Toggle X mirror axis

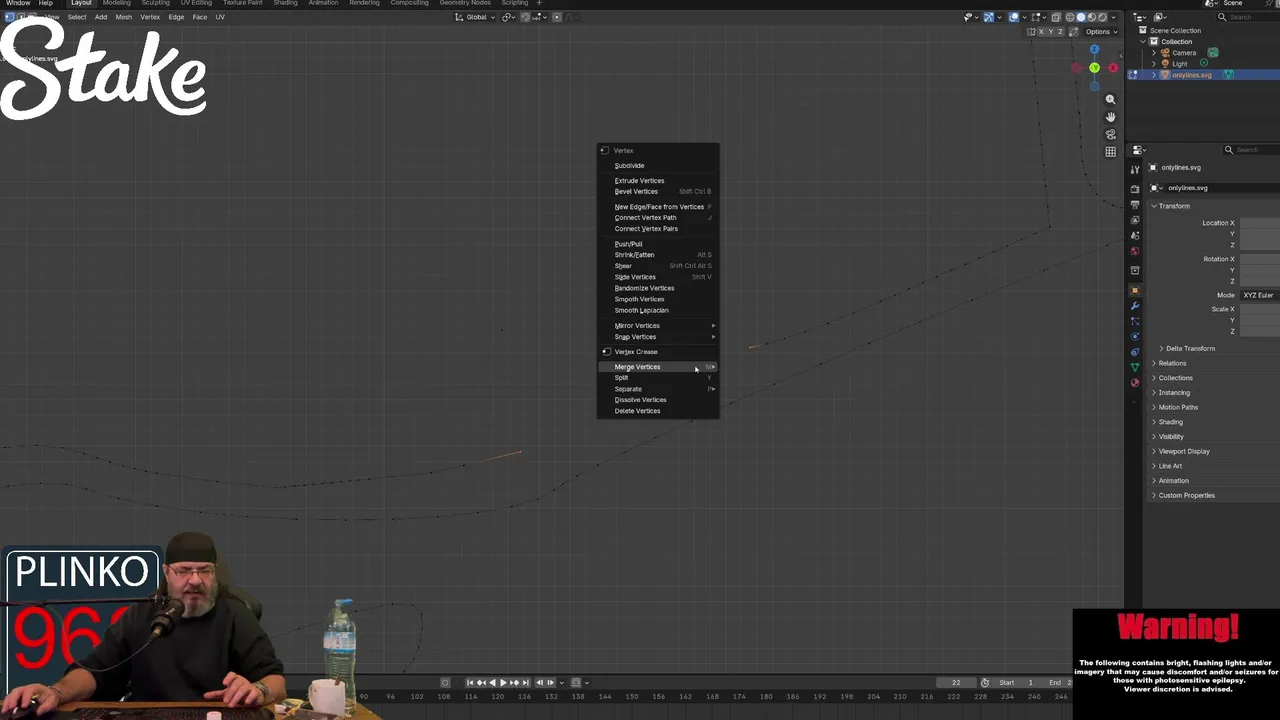pyautogui.click(x=1041, y=31)
